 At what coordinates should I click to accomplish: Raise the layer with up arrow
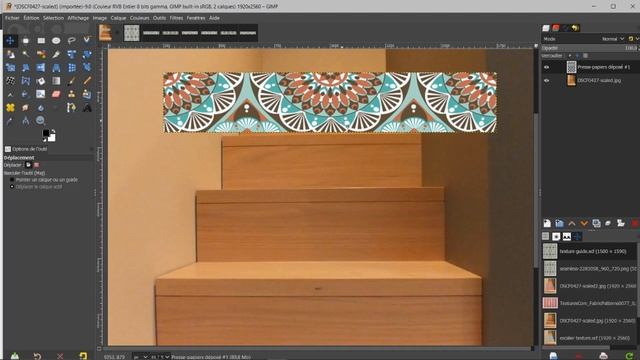[572, 223]
